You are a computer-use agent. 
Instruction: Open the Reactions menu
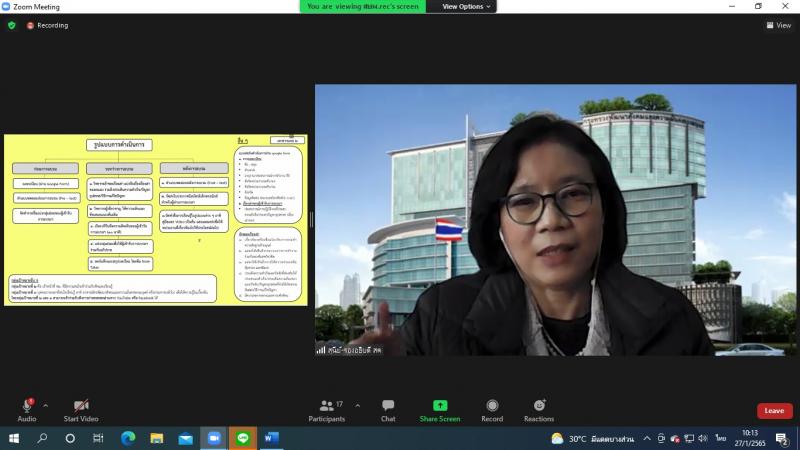coord(539,411)
